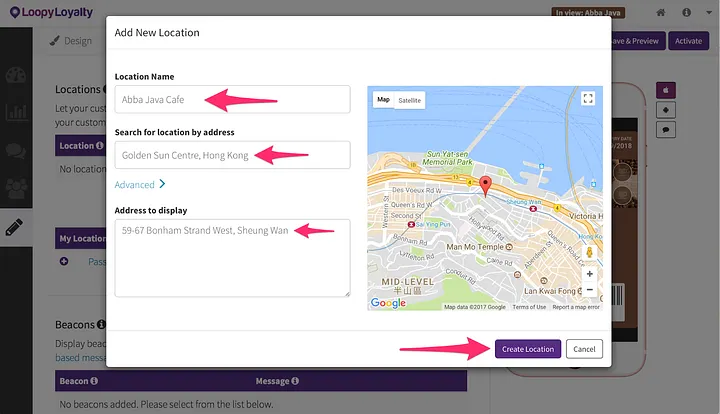Switch map to Satellite view
Viewport: 720px width, 414px height.
(410, 100)
